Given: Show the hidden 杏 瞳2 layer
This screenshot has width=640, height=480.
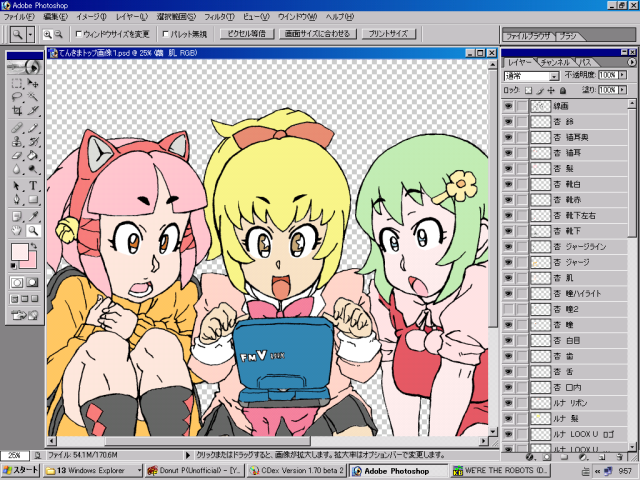Looking at the screenshot, I should [x=508, y=309].
